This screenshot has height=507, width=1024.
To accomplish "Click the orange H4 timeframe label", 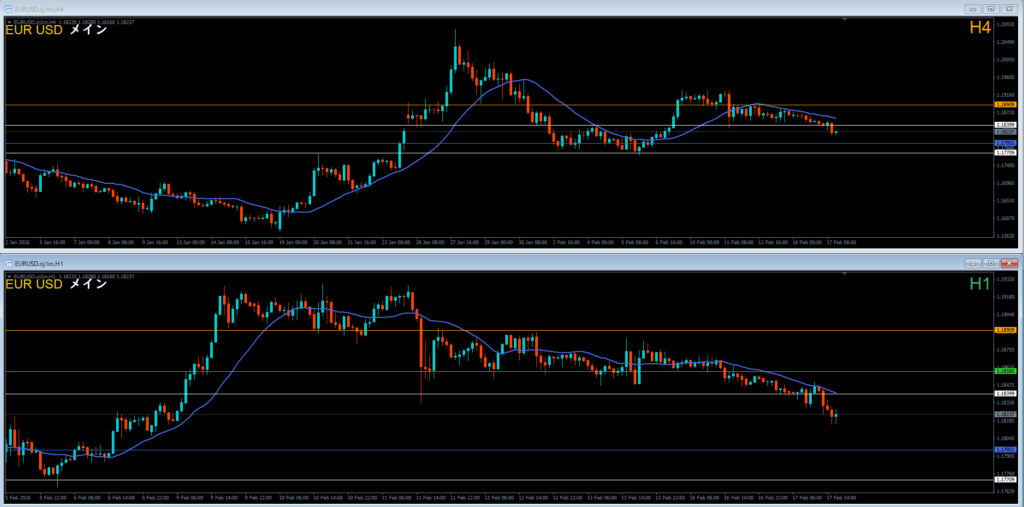I will coord(979,29).
